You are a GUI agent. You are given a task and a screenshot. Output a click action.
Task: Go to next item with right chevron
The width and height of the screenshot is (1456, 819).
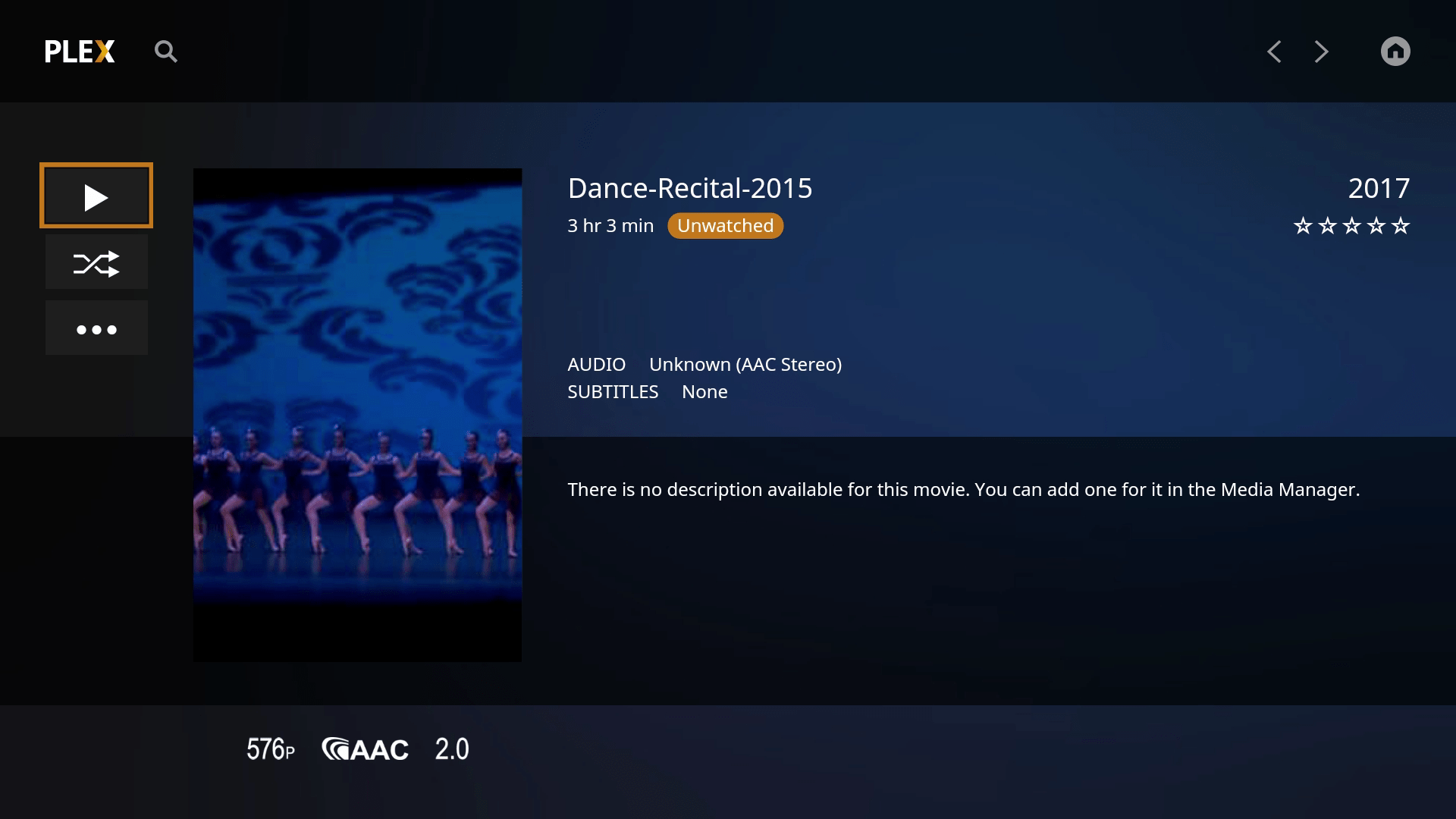coord(1321,52)
